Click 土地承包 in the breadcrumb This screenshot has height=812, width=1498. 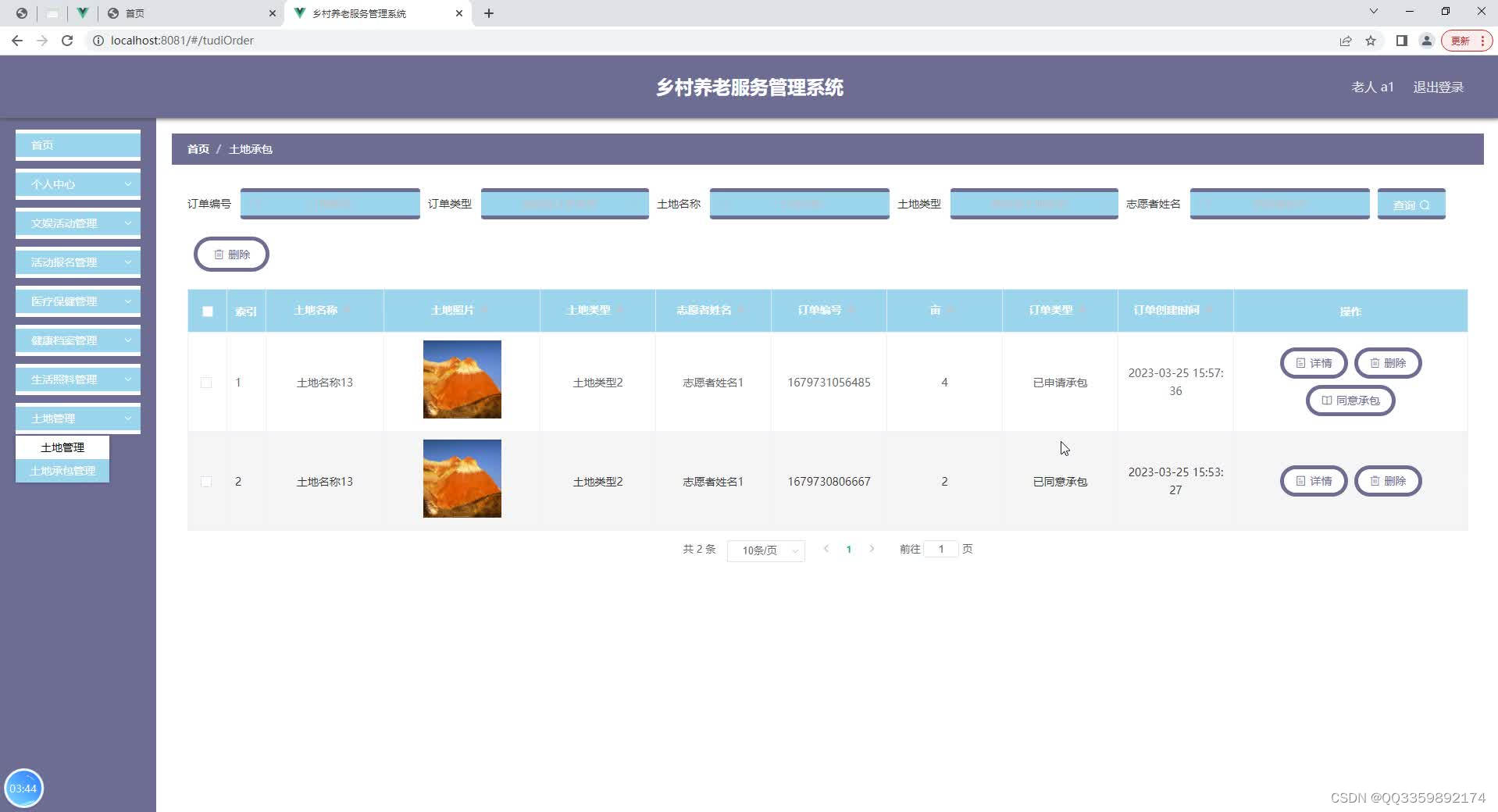(x=250, y=149)
